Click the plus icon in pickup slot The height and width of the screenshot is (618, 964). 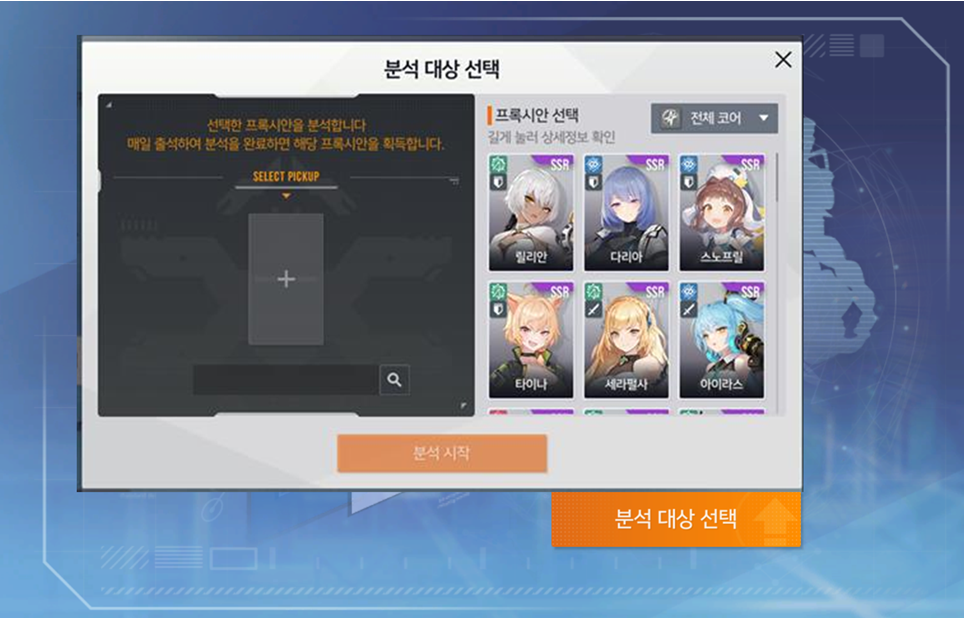[x=286, y=279]
